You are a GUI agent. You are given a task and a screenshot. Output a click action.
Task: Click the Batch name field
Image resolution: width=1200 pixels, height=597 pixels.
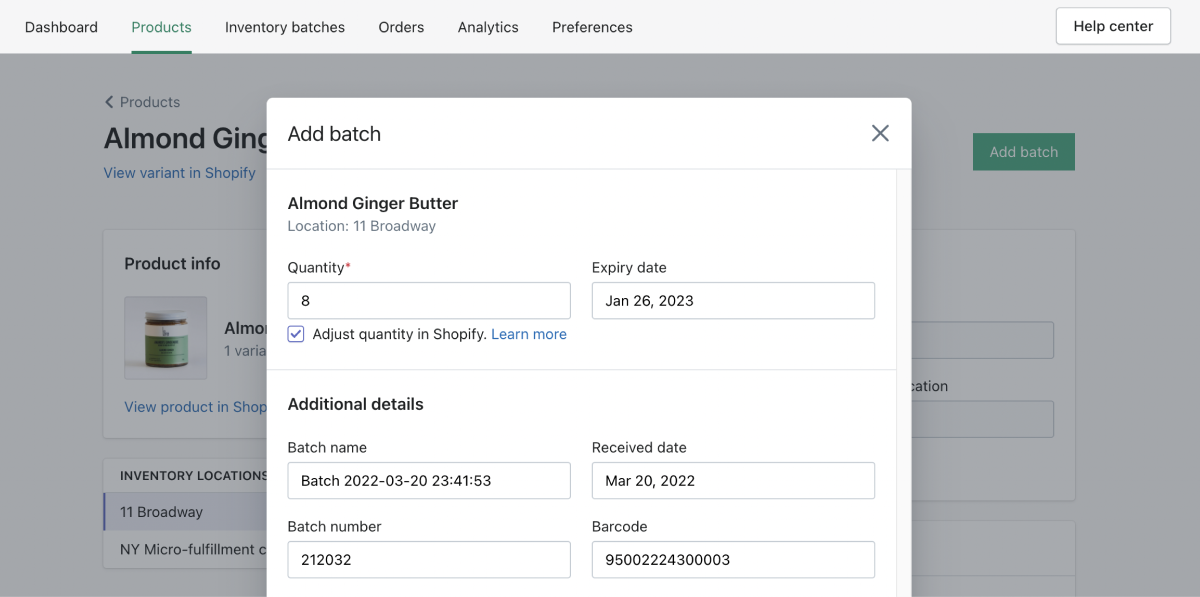click(429, 481)
